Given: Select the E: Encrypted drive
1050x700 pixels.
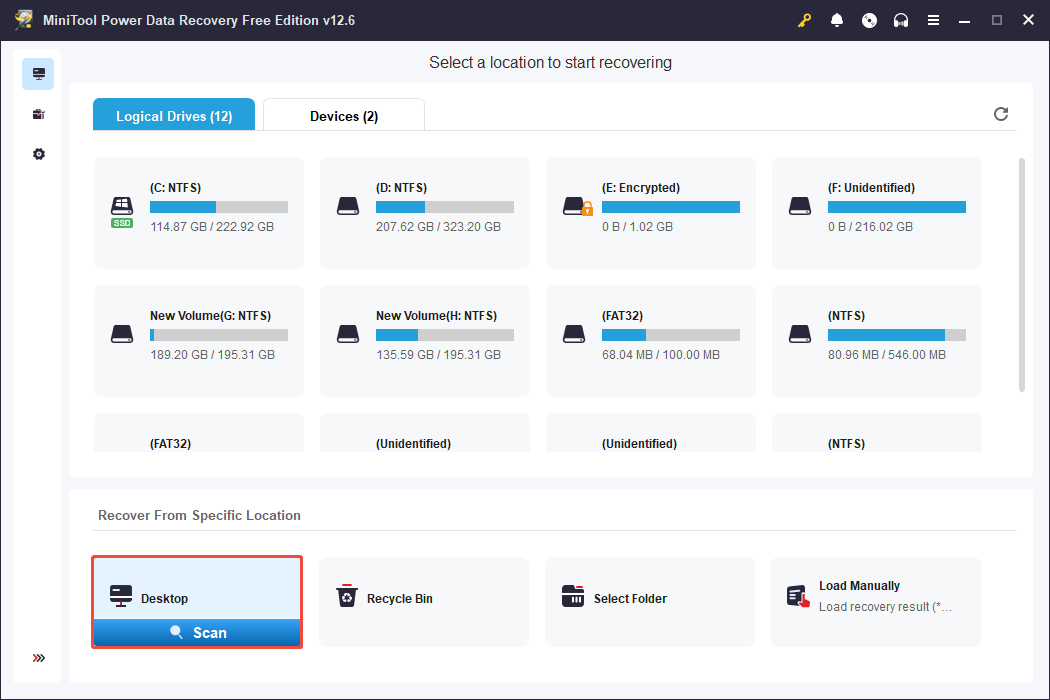Looking at the screenshot, I should pyautogui.click(x=651, y=212).
